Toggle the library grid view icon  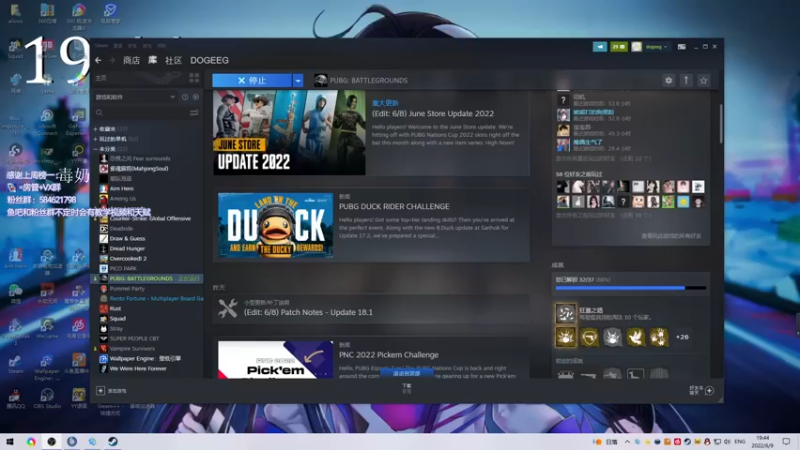(194, 78)
